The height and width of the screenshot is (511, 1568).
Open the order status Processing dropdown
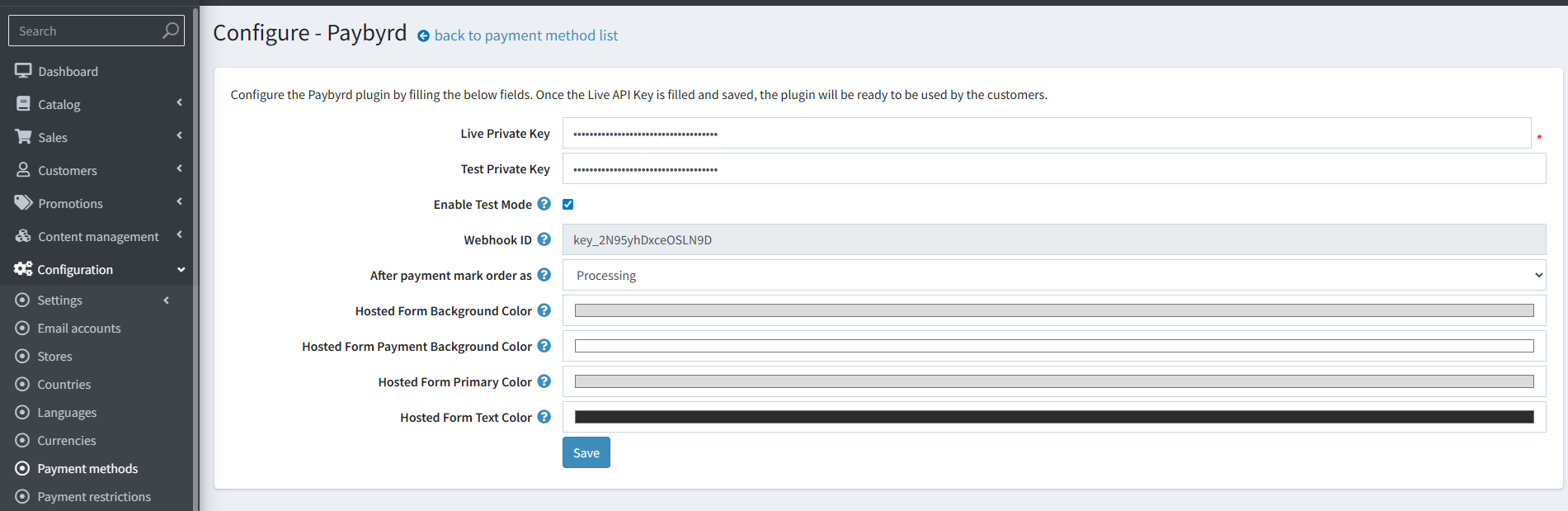coord(1054,275)
